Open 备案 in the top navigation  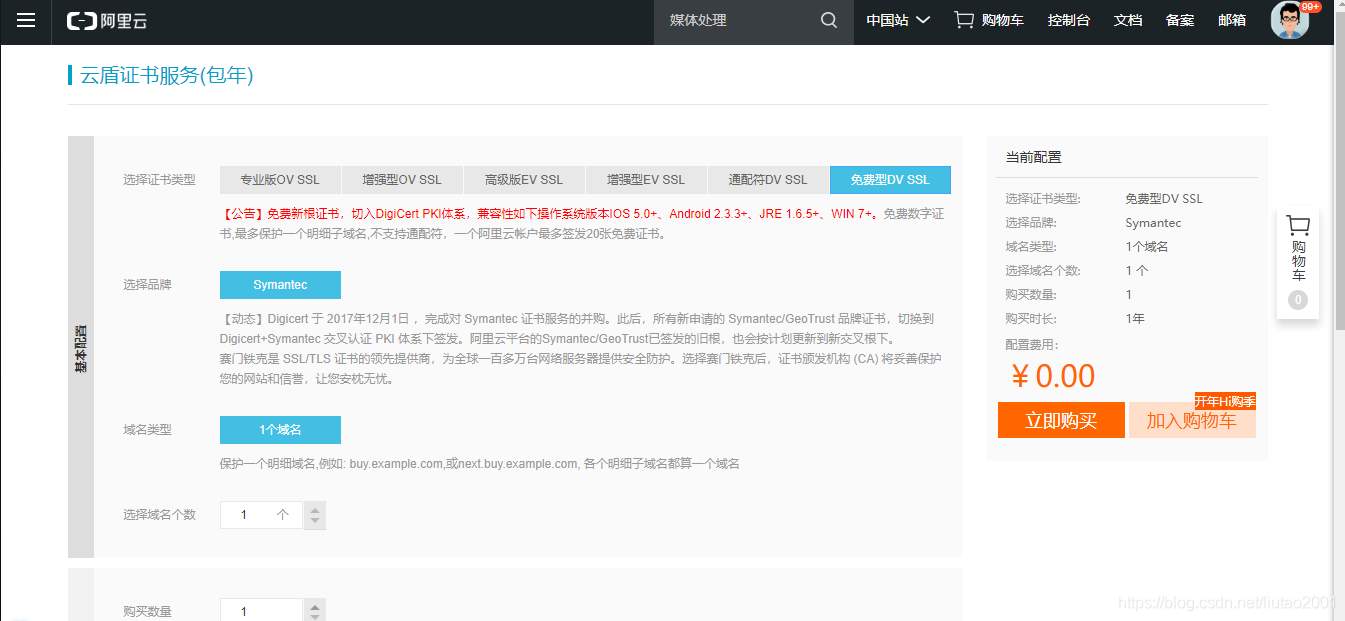coord(1180,21)
